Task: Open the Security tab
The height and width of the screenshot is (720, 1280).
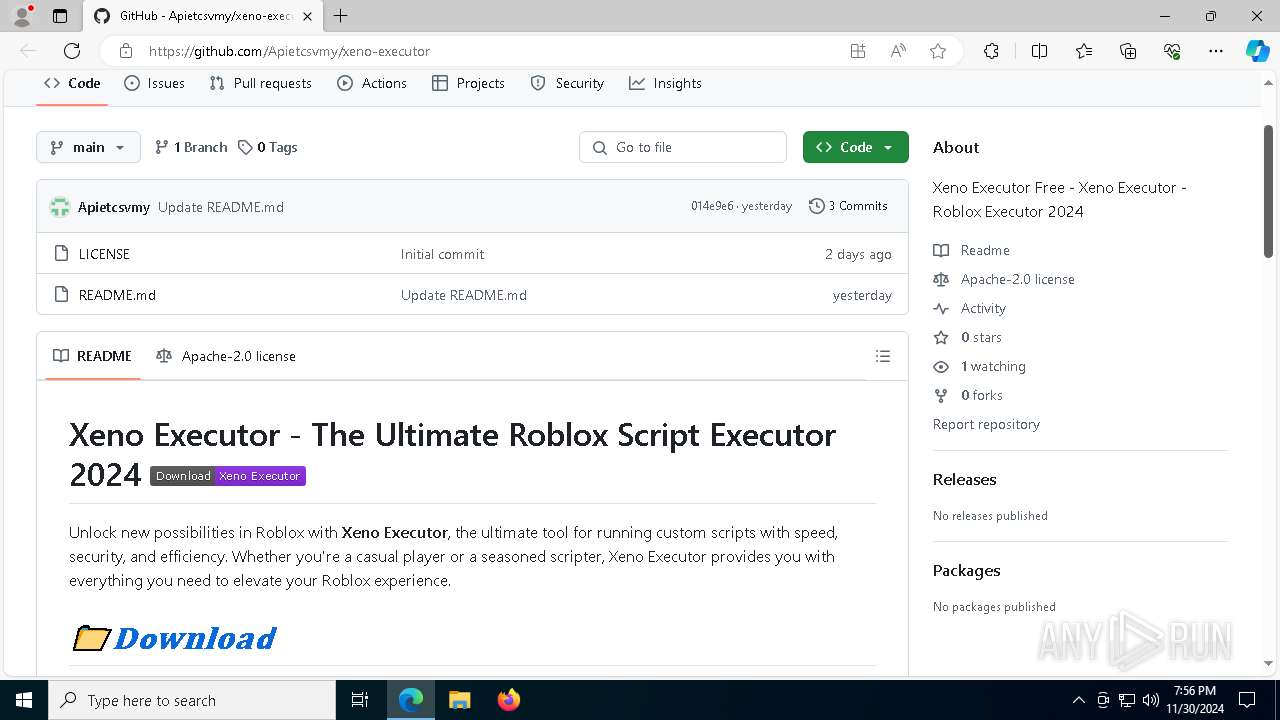Action: [567, 83]
